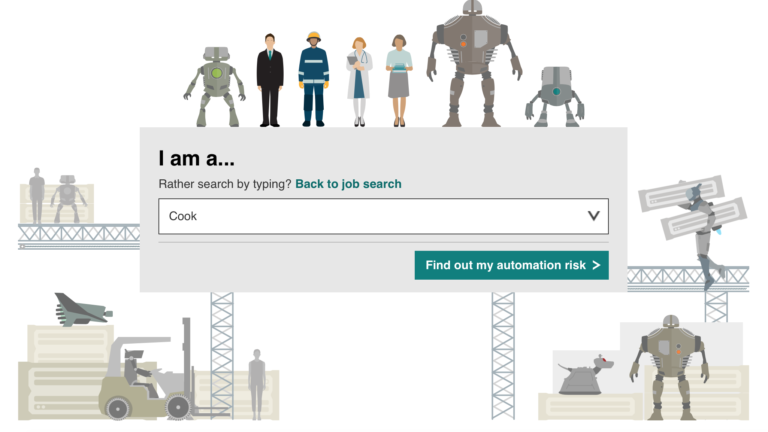The image size is (768, 432).
Task: Click the robot dog with the red eye
Action: pos(585,375)
